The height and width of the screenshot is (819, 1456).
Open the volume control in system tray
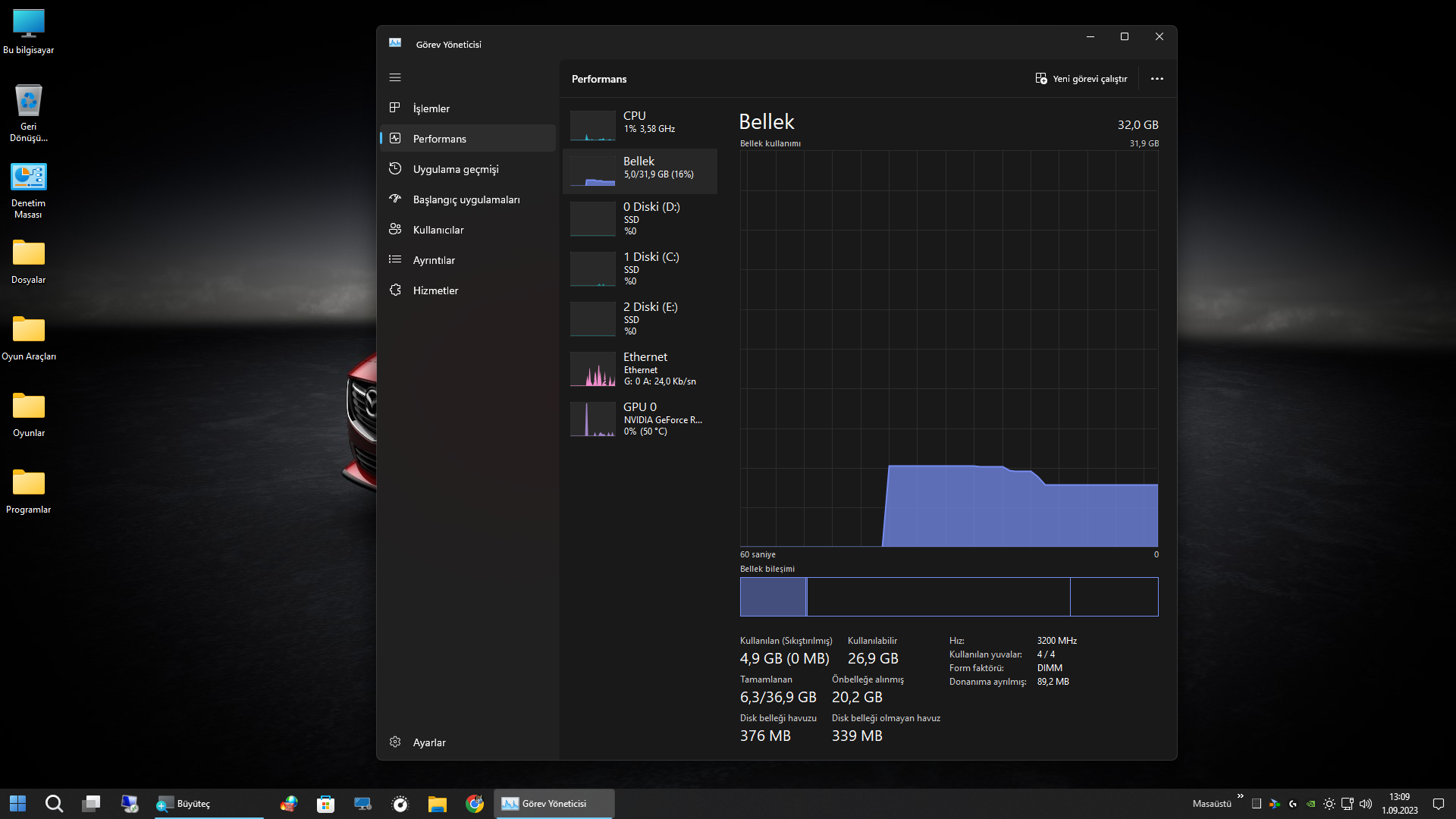click(1366, 804)
